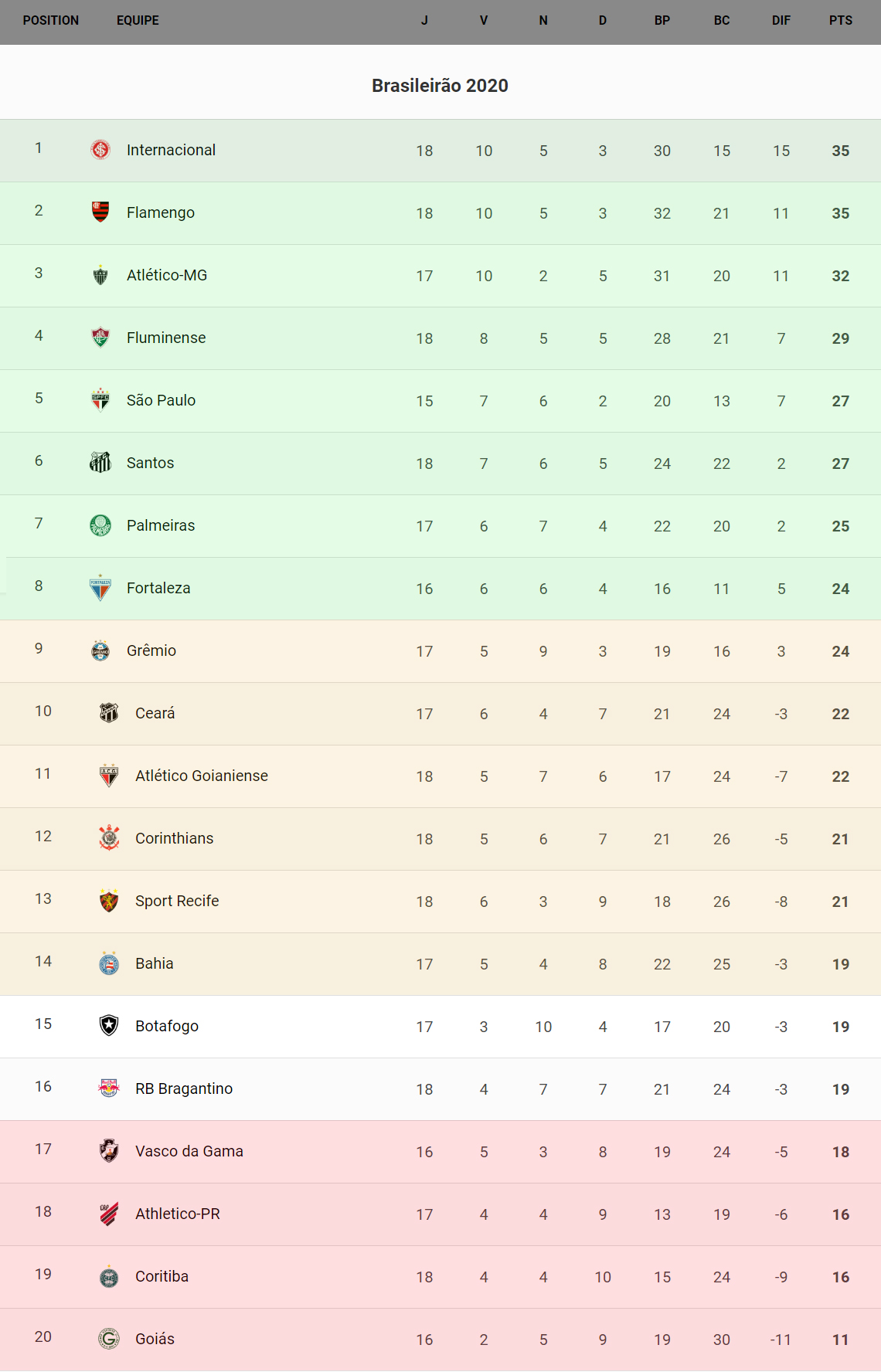
Task: Click the POSITION column header
Action: point(51,21)
